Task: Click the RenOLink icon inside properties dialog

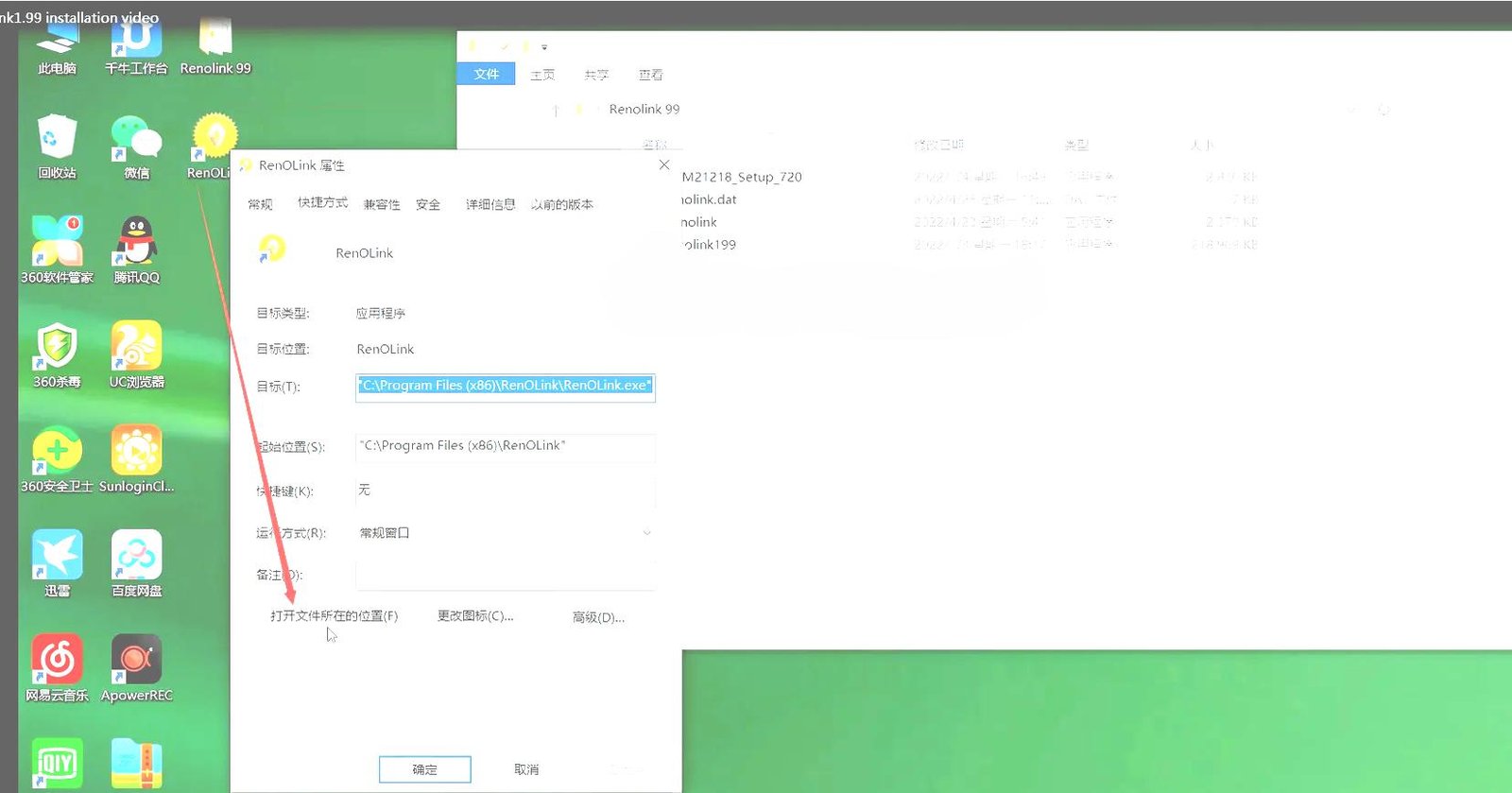Action: pos(272,250)
